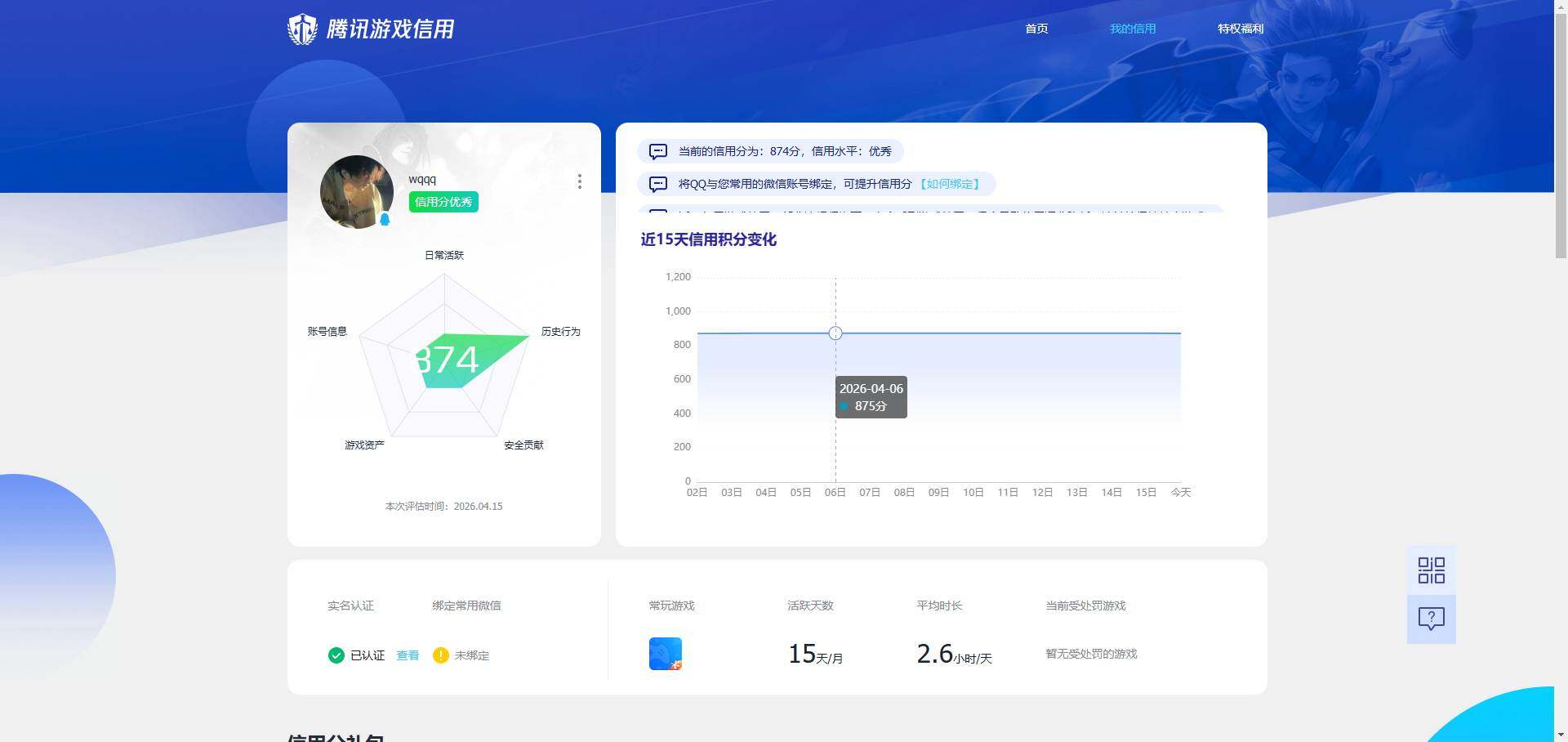Click the 常玩游戏 game icon
Viewport: 1568px width, 742px height.
pos(663,653)
